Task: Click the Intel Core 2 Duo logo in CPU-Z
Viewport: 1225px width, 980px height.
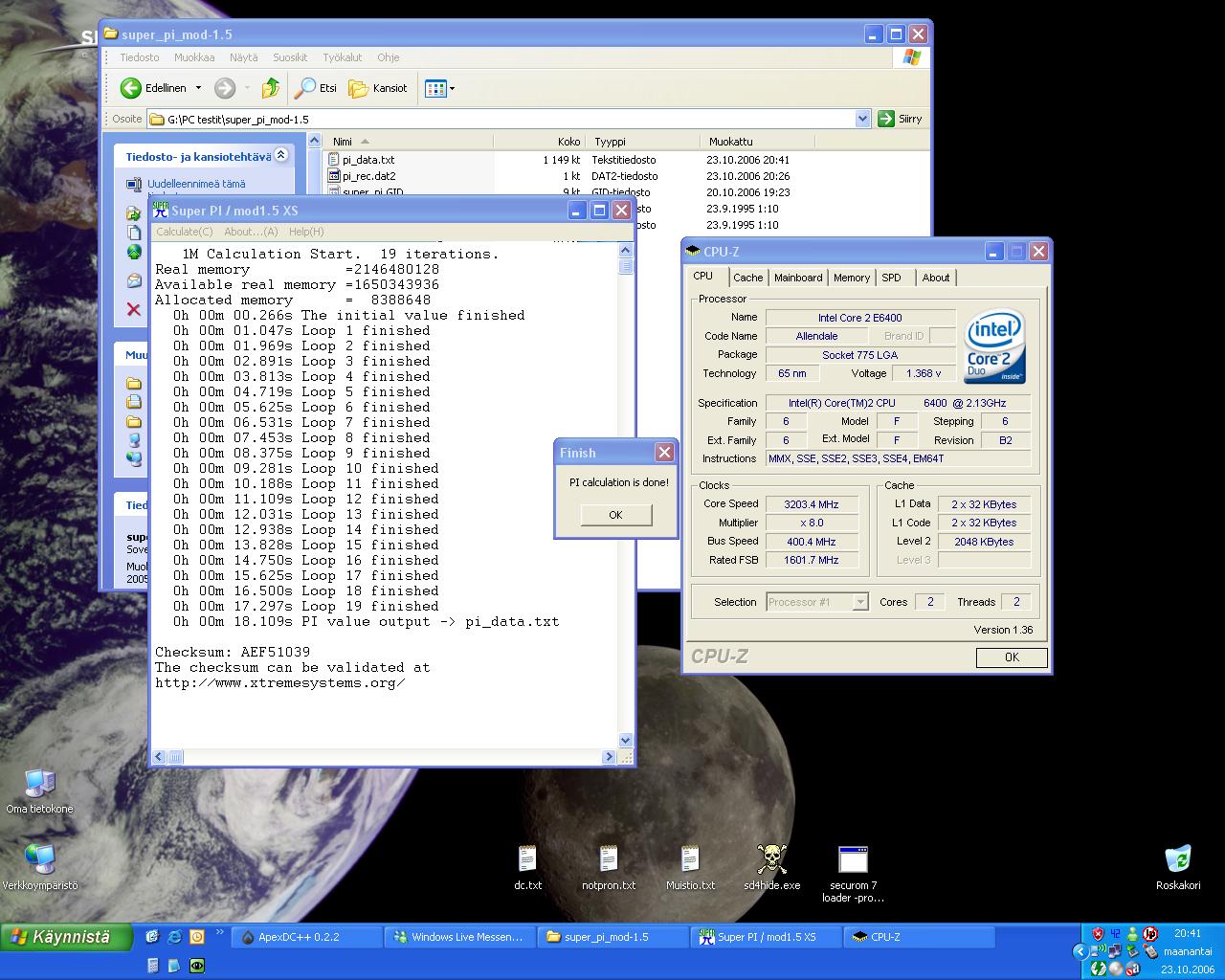Action: [995, 346]
